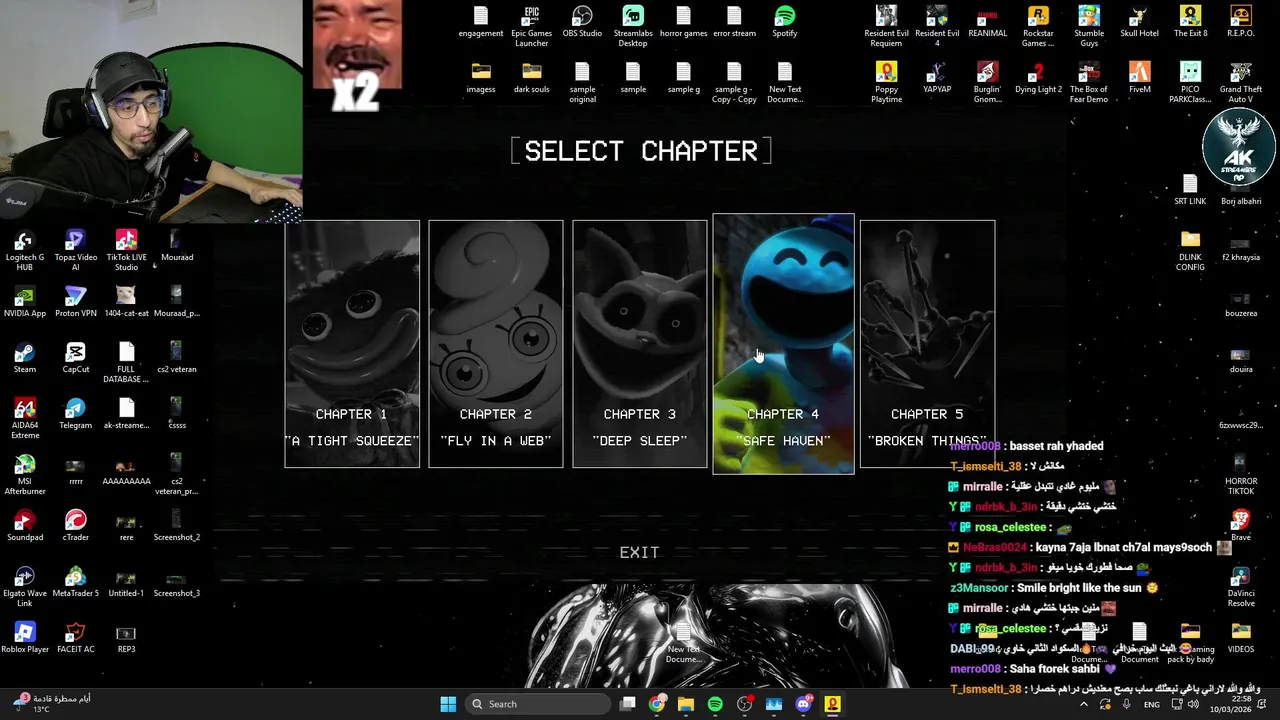
Task: Launch MetaTrader 5 desktop icon
Action: (x=75, y=582)
